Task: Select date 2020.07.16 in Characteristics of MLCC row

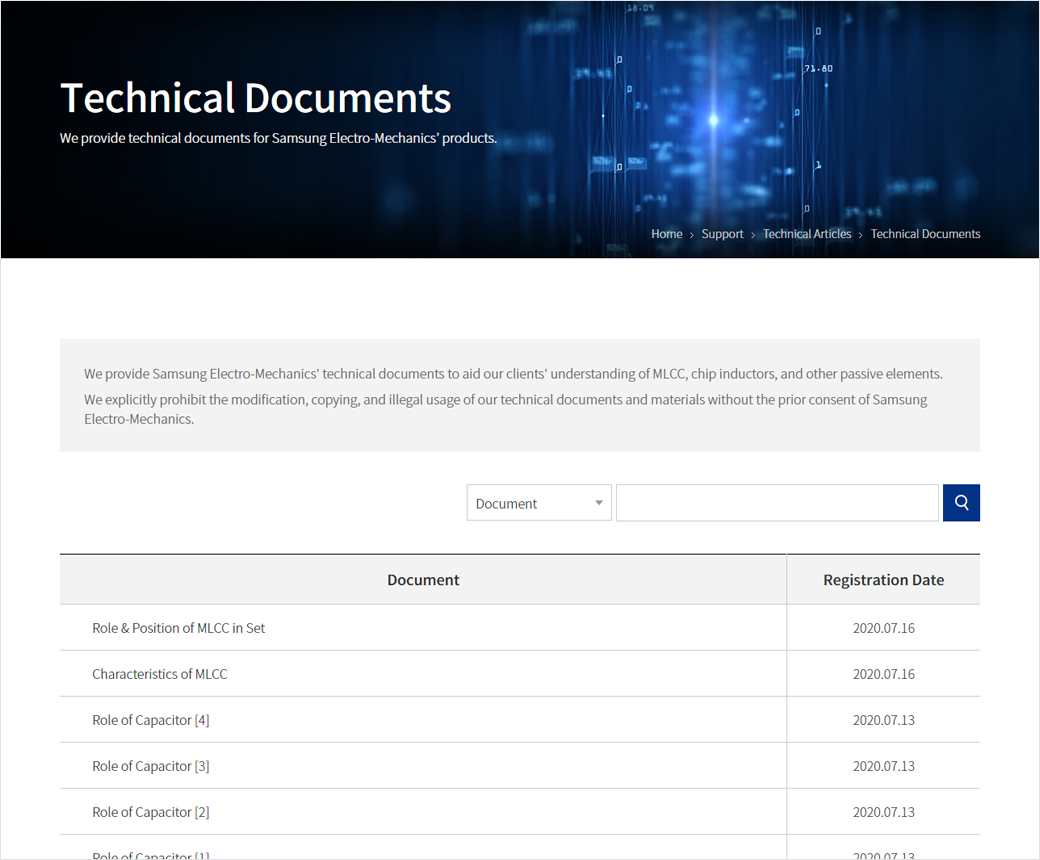Action: click(883, 674)
